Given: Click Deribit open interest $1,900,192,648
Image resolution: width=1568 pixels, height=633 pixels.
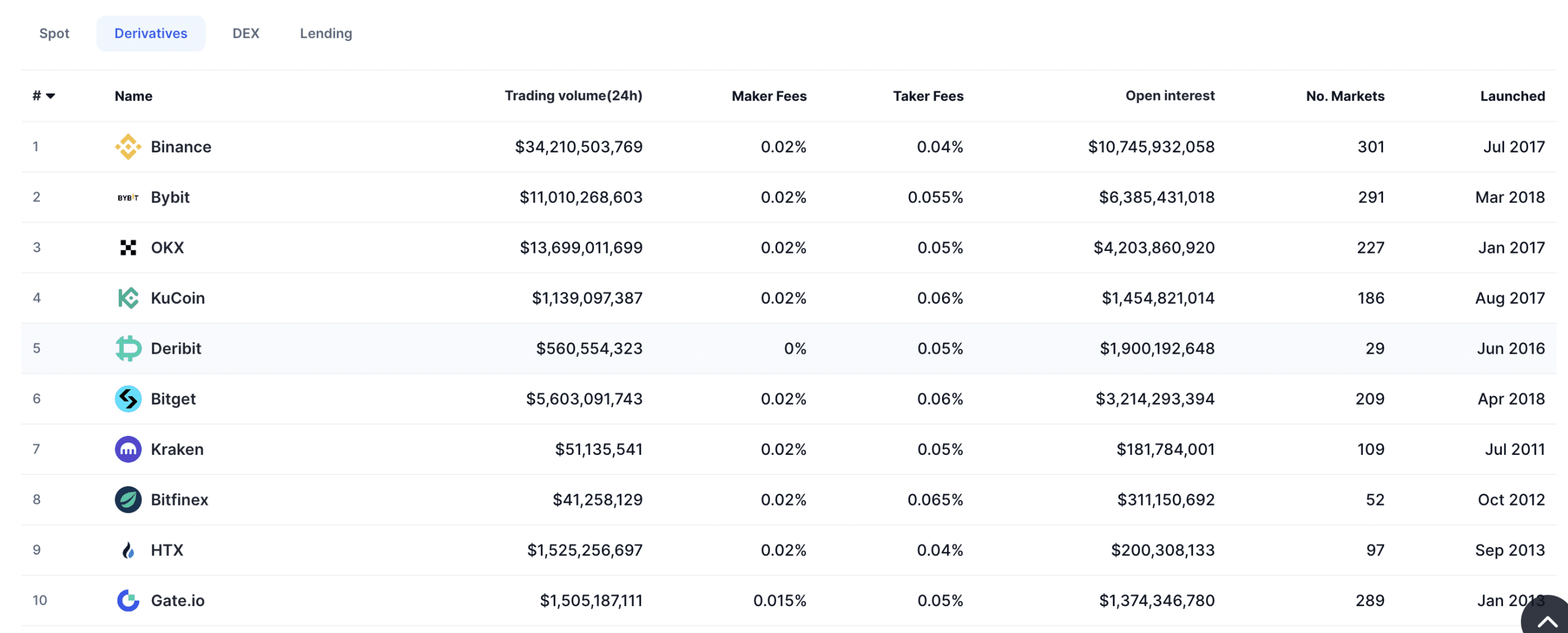Looking at the screenshot, I should [x=1158, y=348].
